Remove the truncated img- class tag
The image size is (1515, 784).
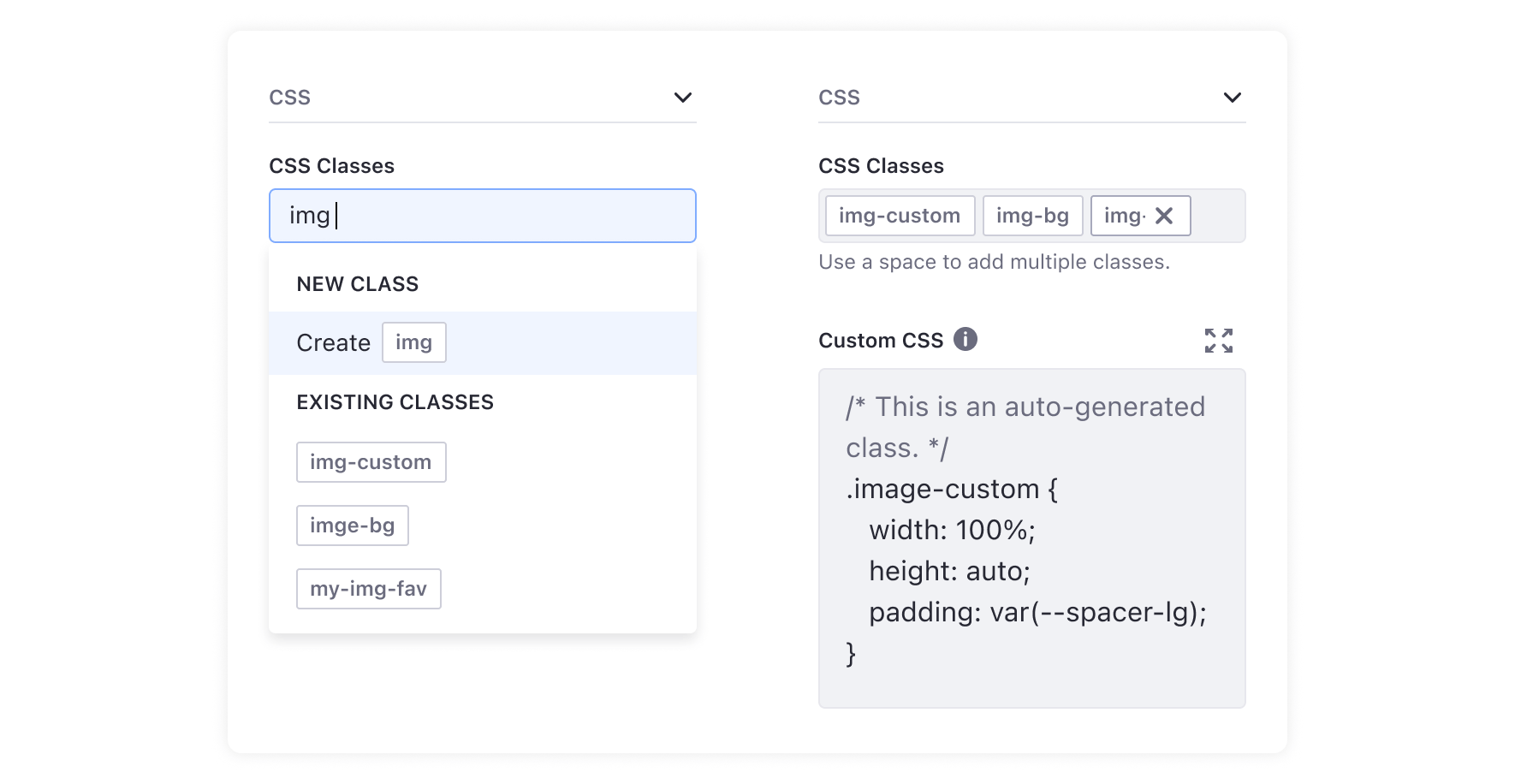1163,216
